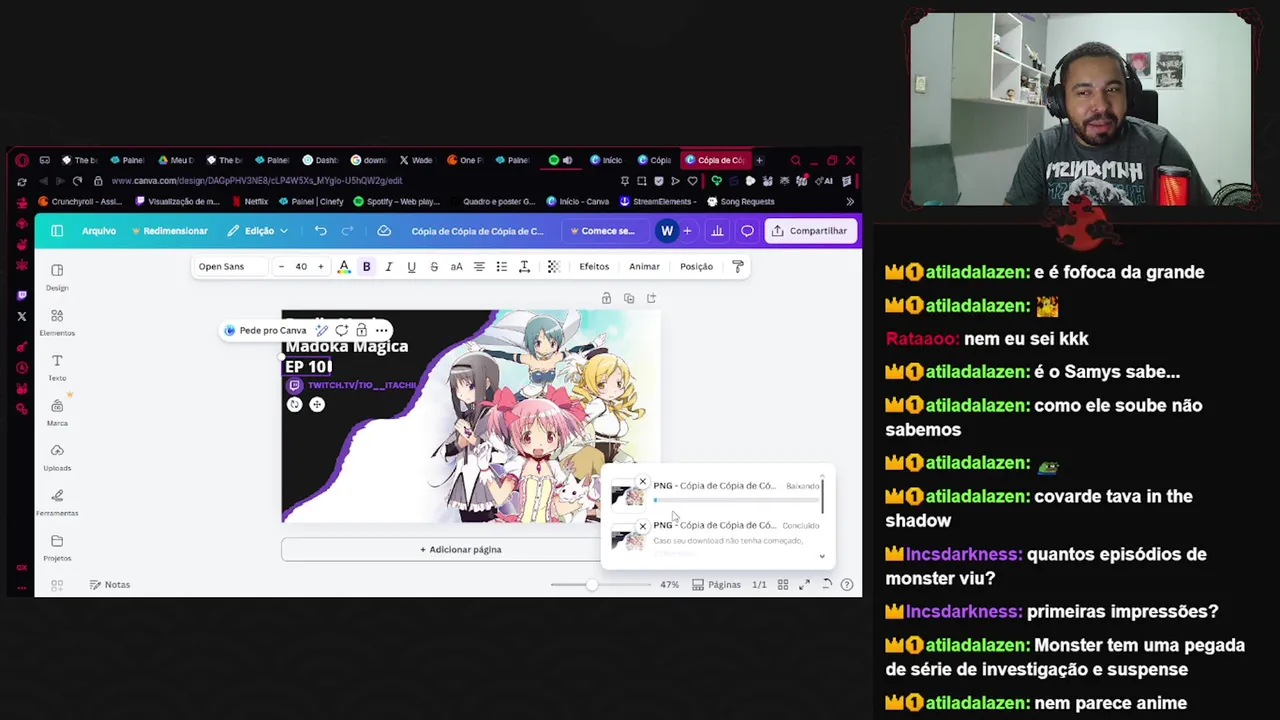Open more options on floating toolbar

[x=381, y=330]
